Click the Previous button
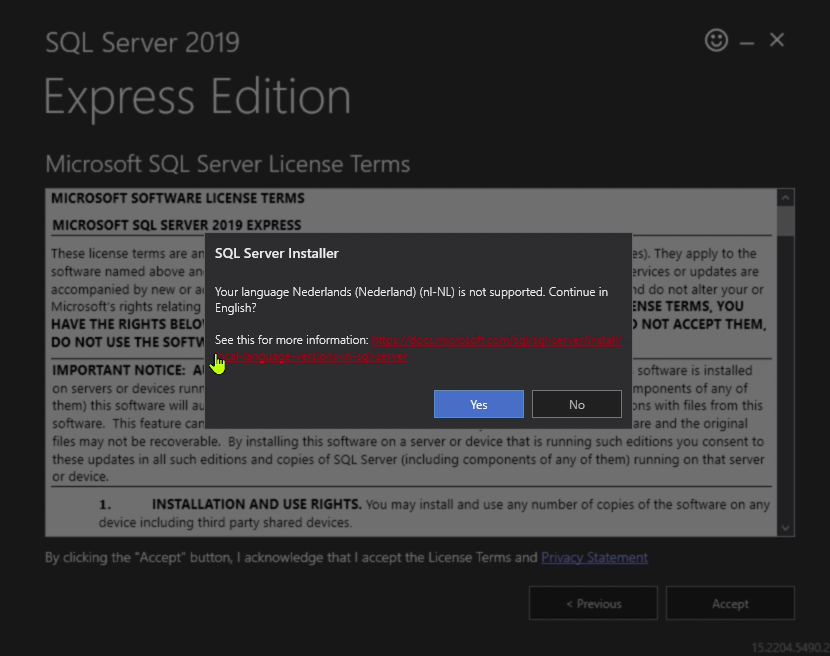The image size is (830, 656). pyautogui.click(x=593, y=603)
